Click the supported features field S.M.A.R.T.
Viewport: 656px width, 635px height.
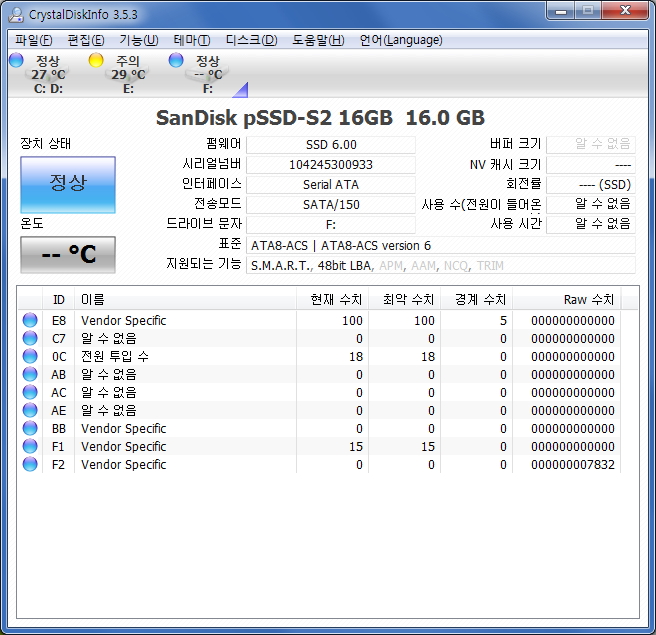coord(441,266)
